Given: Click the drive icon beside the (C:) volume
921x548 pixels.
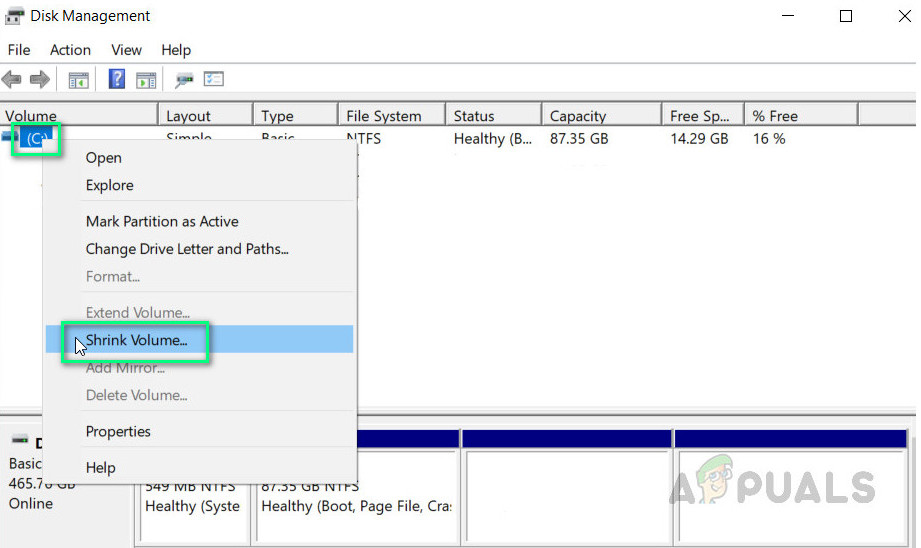Looking at the screenshot, I should 9,137.
